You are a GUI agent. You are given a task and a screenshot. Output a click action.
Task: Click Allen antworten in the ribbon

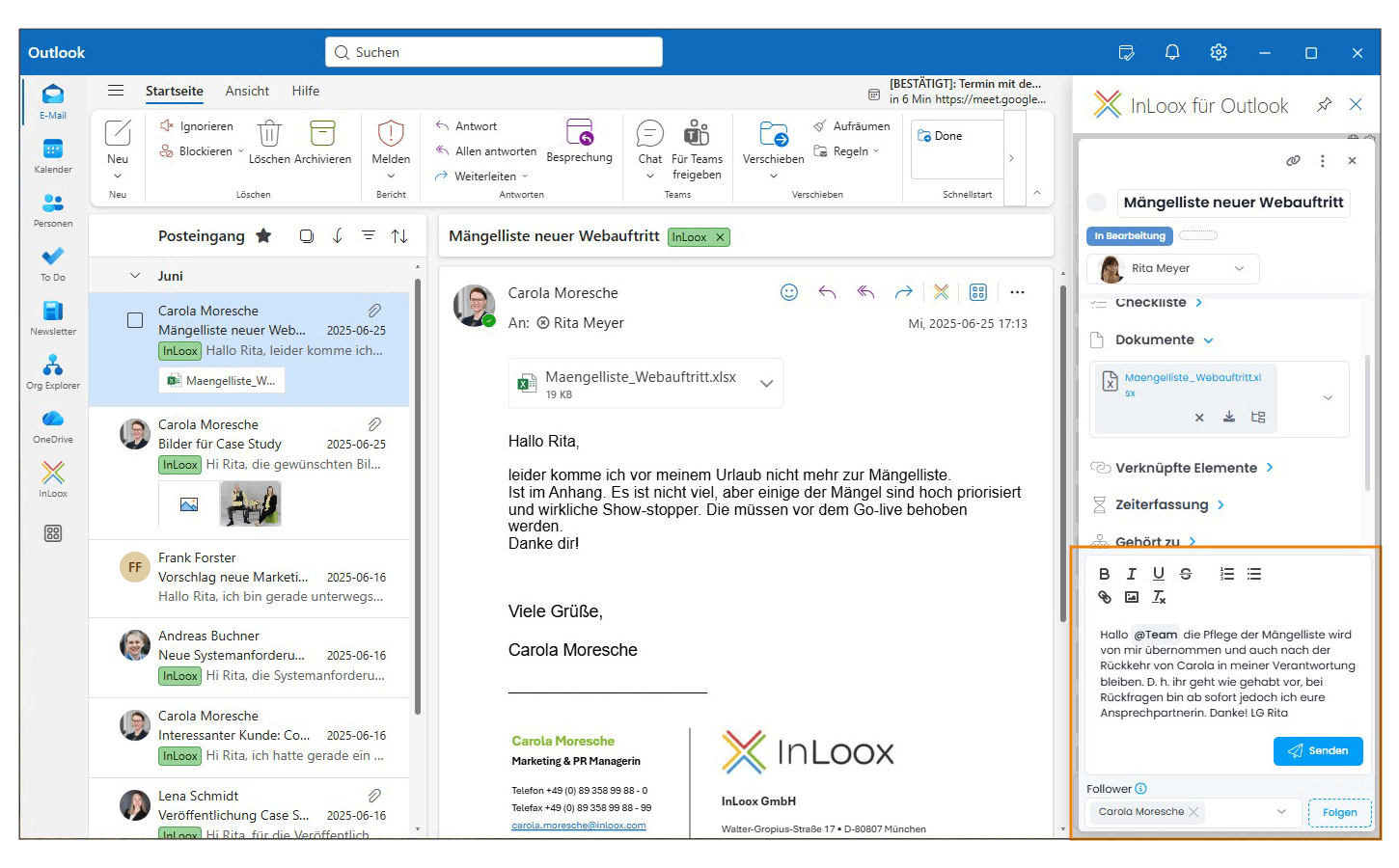(x=485, y=151)
